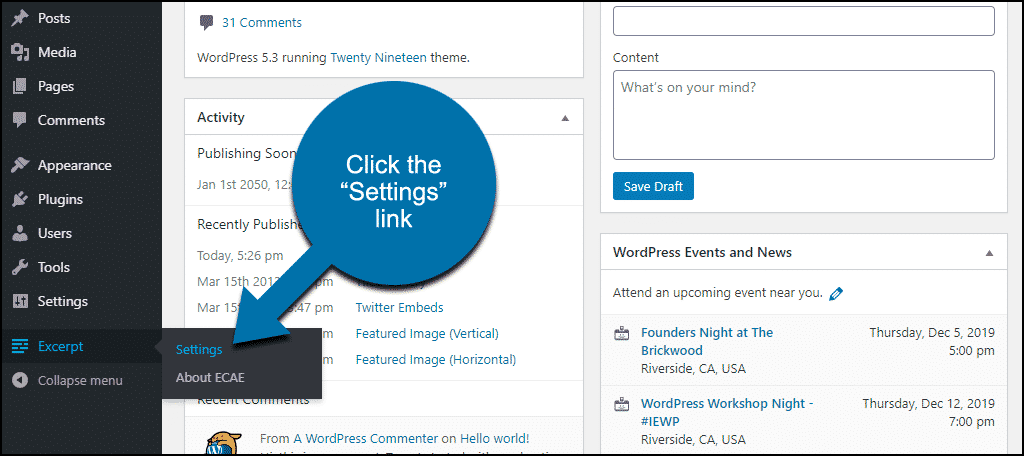This screenshot has width=1024, height=456.
Task: Click Collapse menu label
Action: tap(80, 380)
